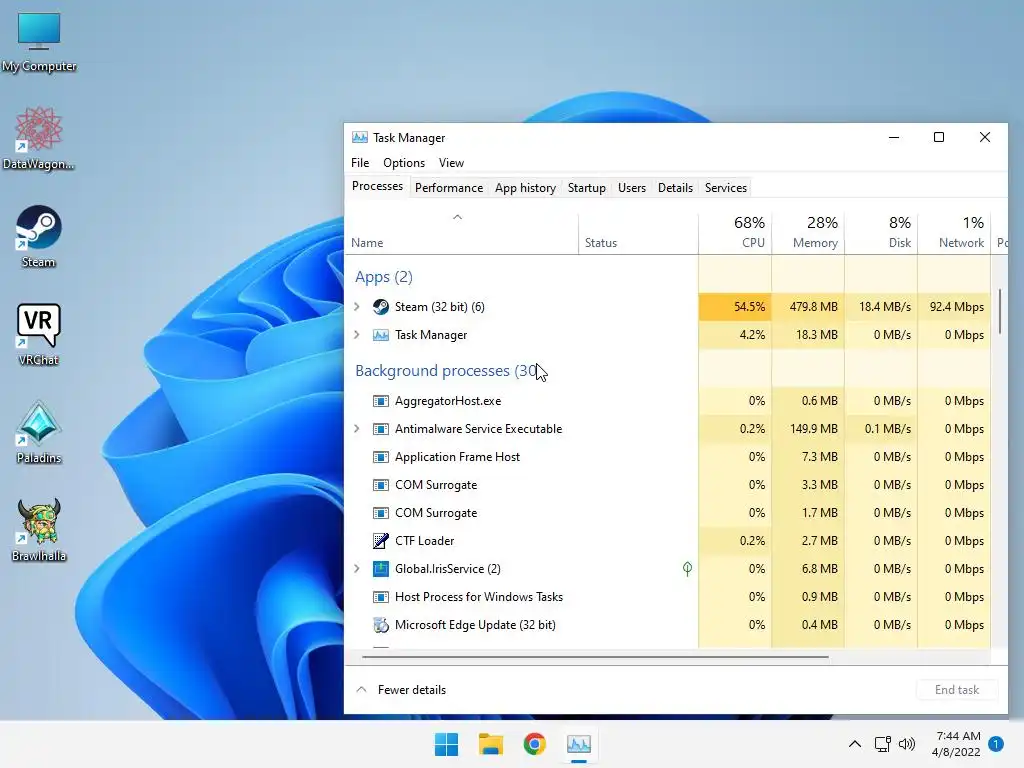This screenshot has width=1024, height=768.
Task: Open the notification badge in the tray
Action: (x=996, y=744)
